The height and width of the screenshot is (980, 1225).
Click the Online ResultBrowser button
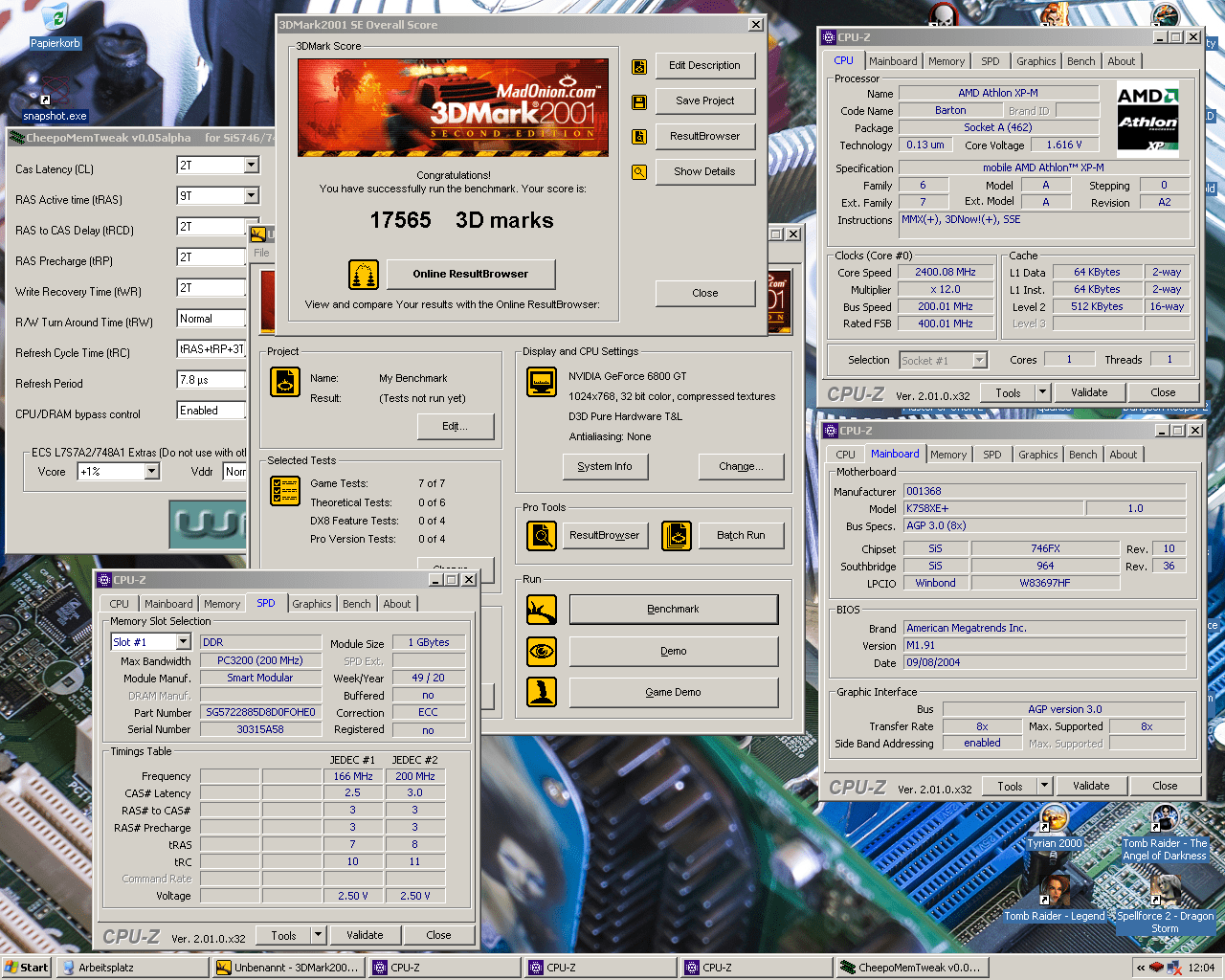coord(471,274)
